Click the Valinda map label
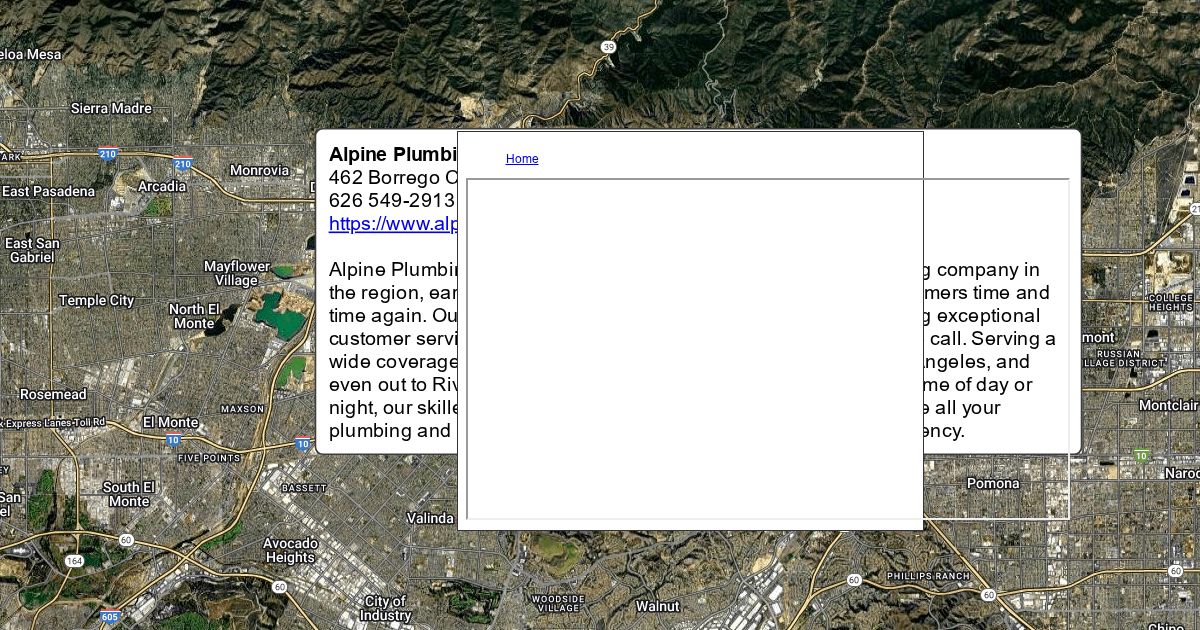The image size is (1200, 630). pyautogui.click(x=430, y=518)
